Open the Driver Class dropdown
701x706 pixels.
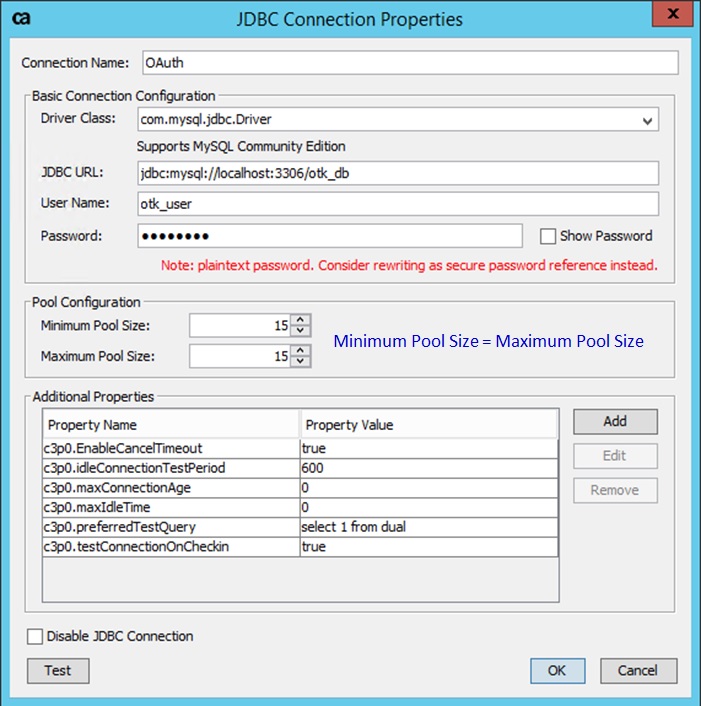coord(649,120)
